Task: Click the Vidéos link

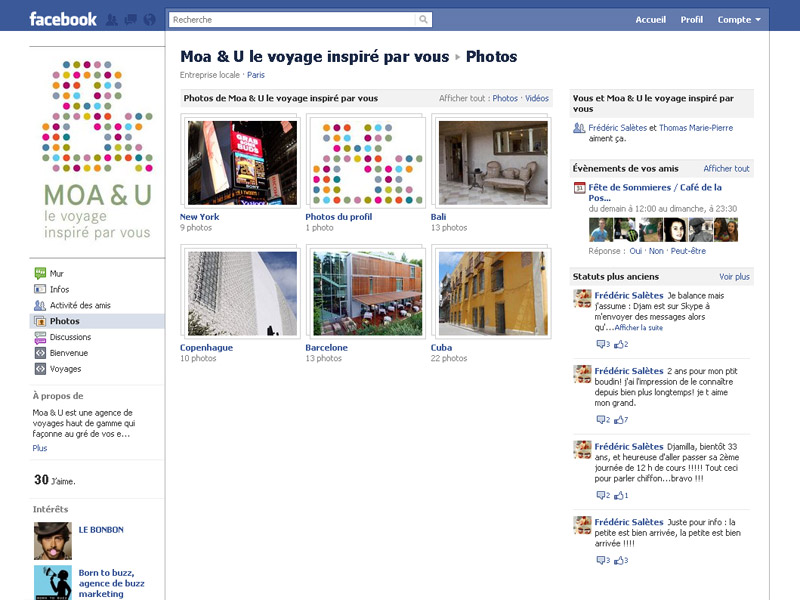Action: (x=537, y=98)
